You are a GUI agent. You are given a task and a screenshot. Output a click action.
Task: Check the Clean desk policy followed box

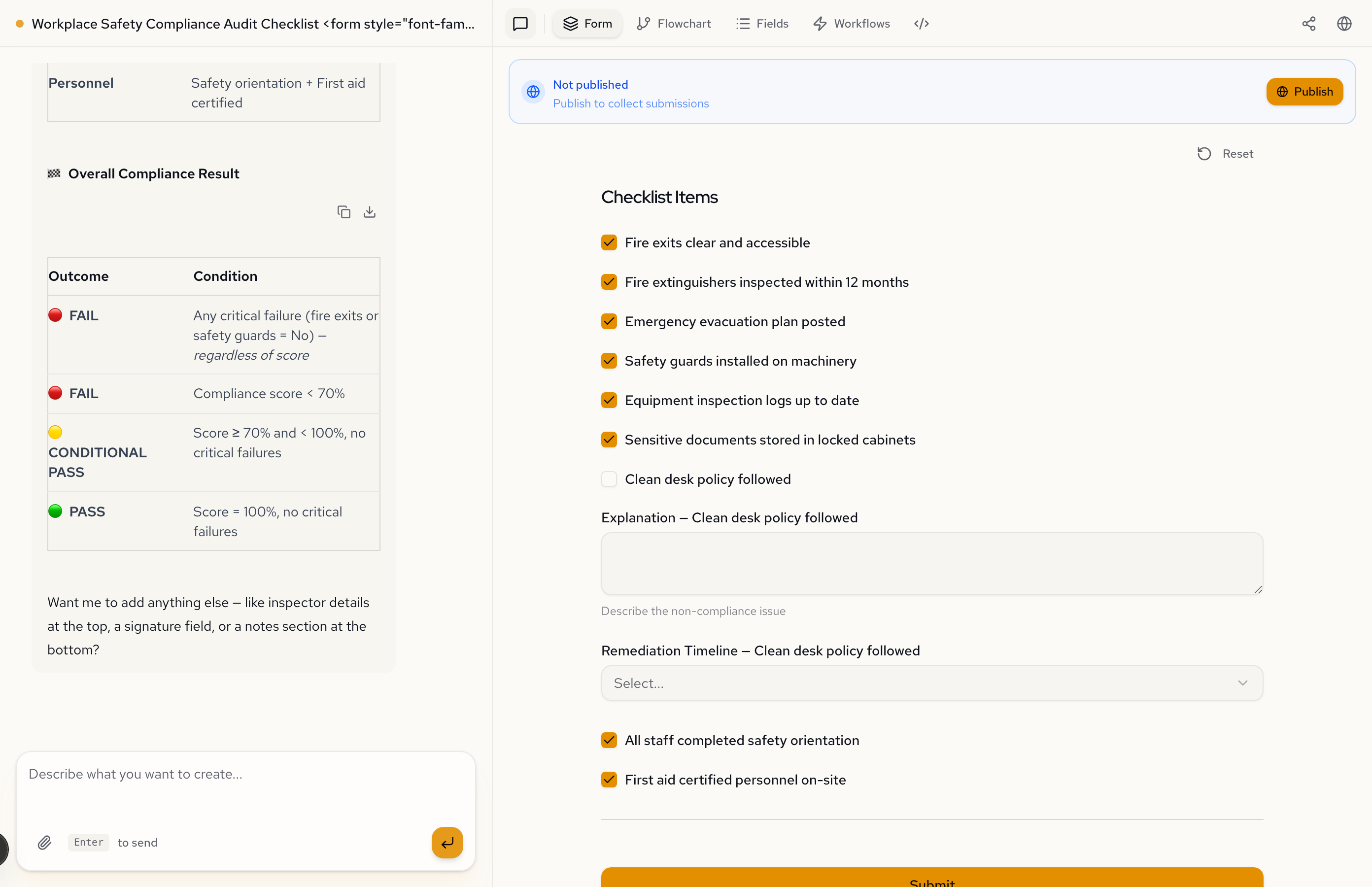pos(609,479)
